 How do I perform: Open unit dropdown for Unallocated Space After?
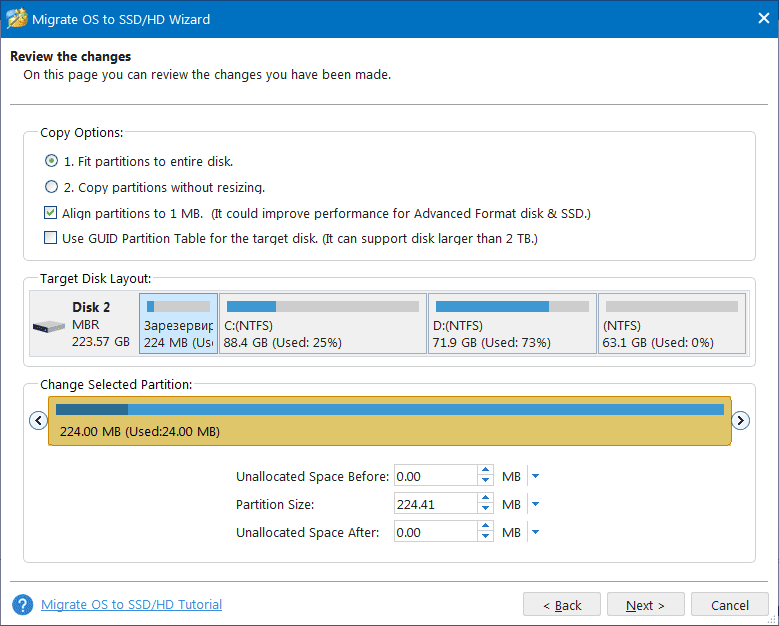535,533
